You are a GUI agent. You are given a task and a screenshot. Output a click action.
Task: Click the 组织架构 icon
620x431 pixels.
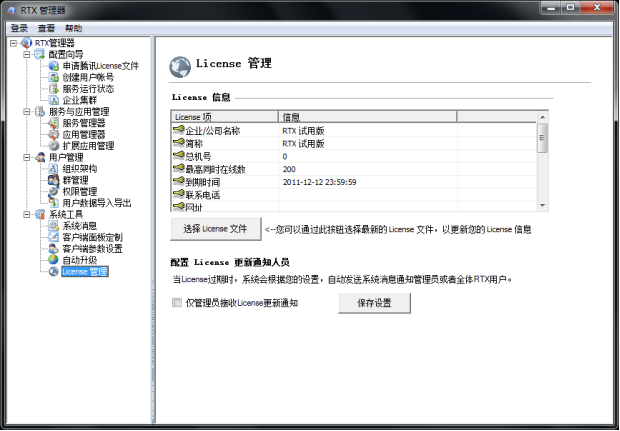(53, 169)
